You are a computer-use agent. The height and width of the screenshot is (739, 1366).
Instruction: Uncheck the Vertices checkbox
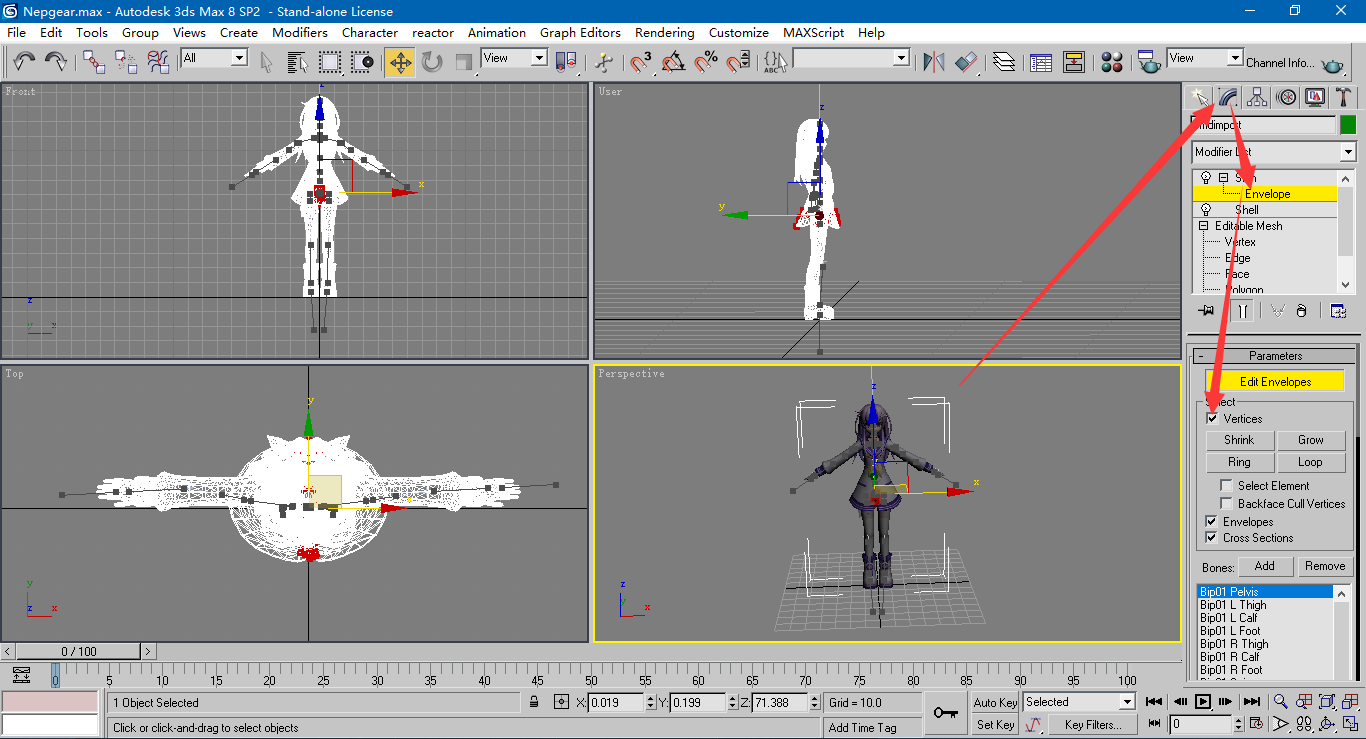click(x=1212, y=419)
